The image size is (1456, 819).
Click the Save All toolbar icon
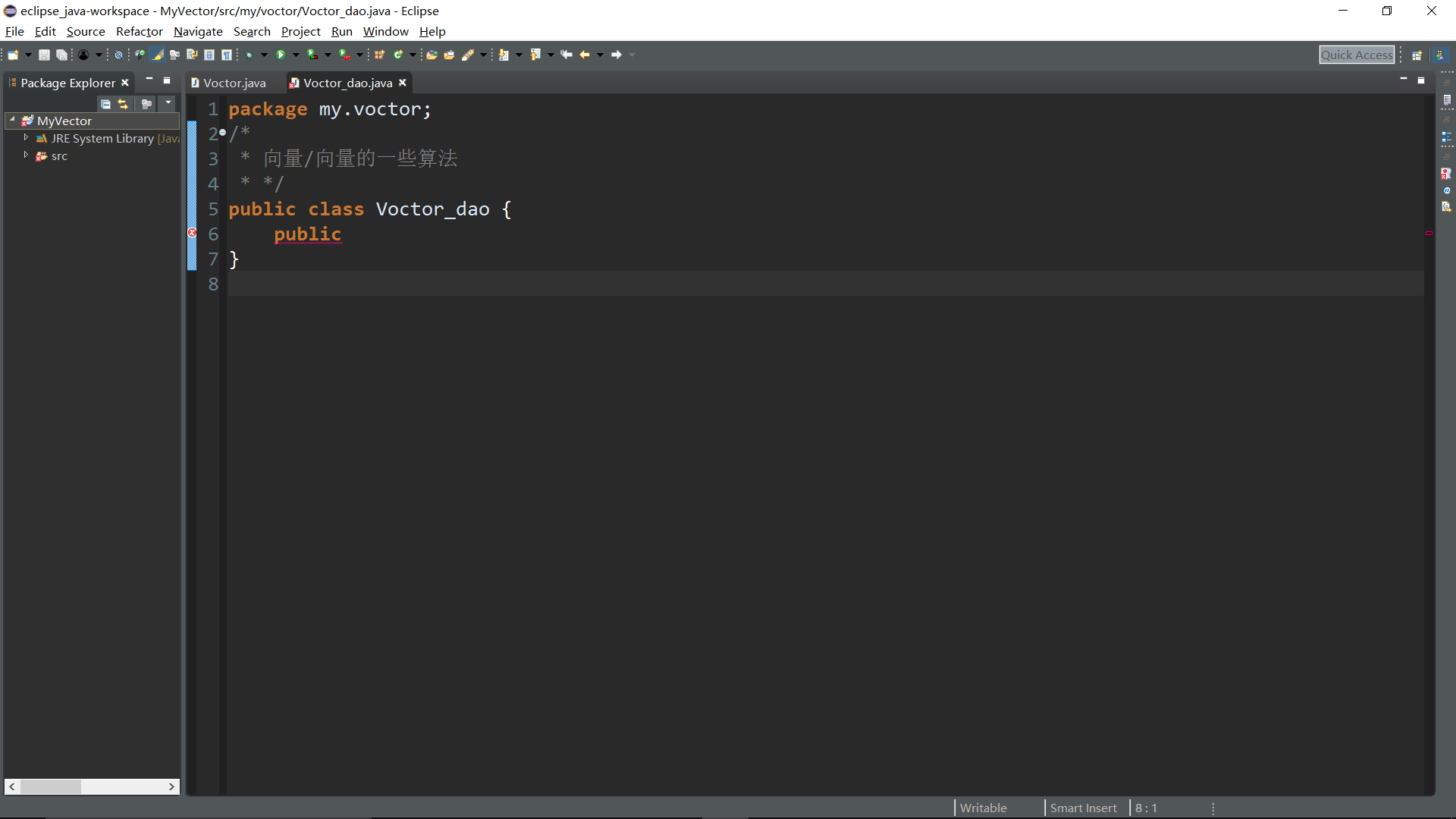[61, 55]
